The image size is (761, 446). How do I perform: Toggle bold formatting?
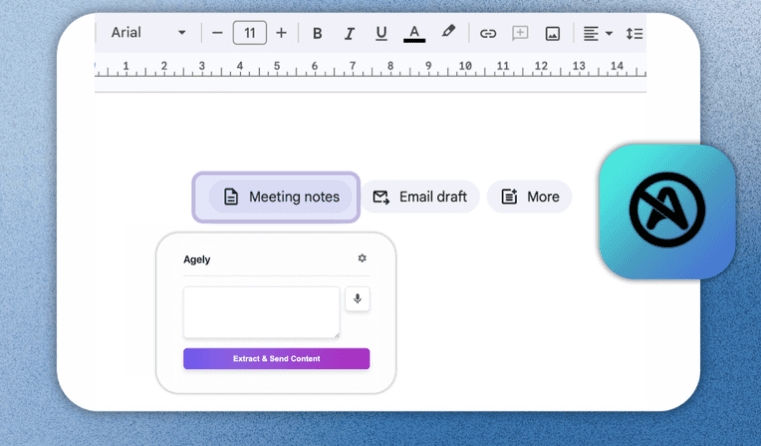coord(317,33)
